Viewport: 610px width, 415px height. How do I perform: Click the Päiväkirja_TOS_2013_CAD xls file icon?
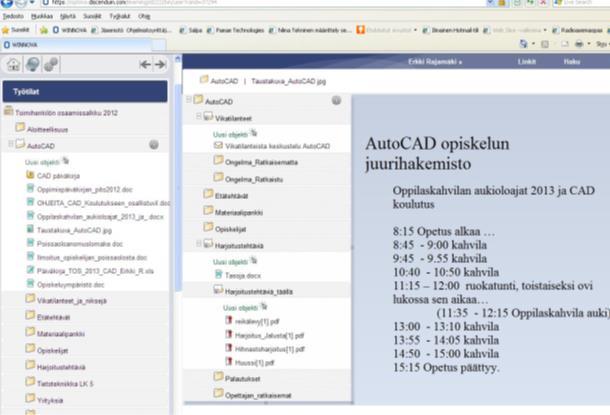coord(30,270)
